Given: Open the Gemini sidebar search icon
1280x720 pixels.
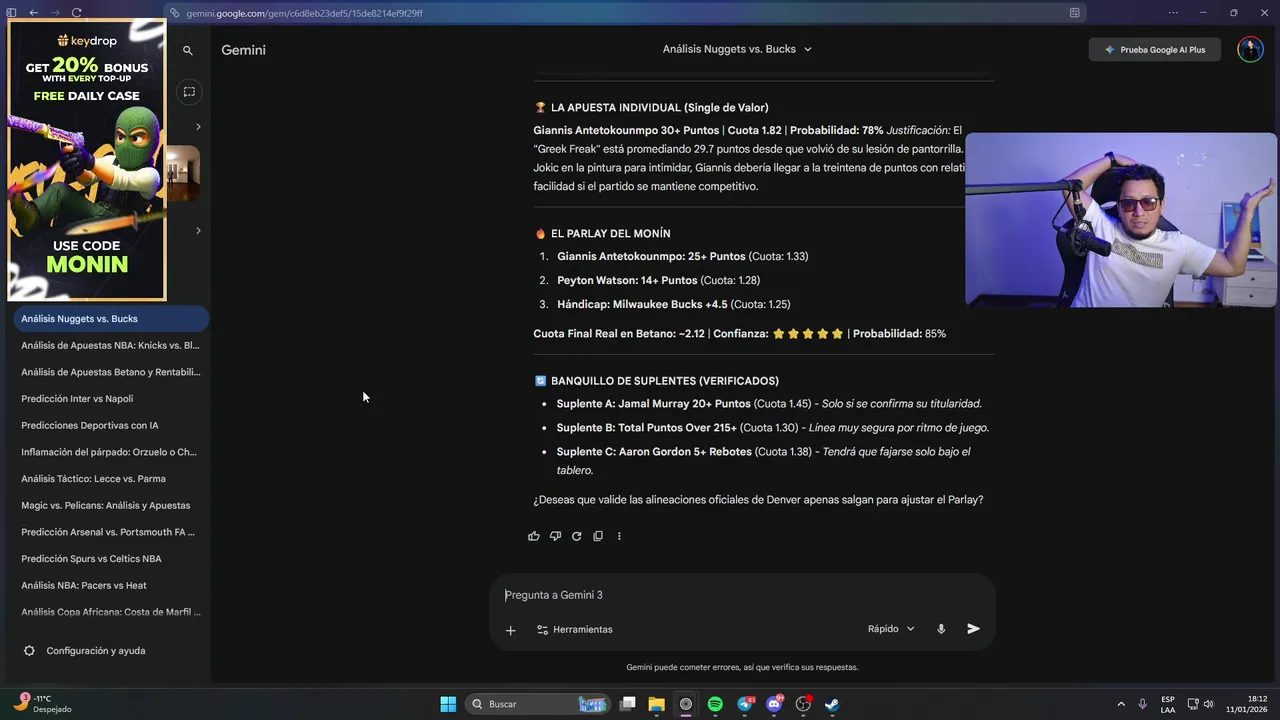Looking at the screenshot, I should point(187,50).
